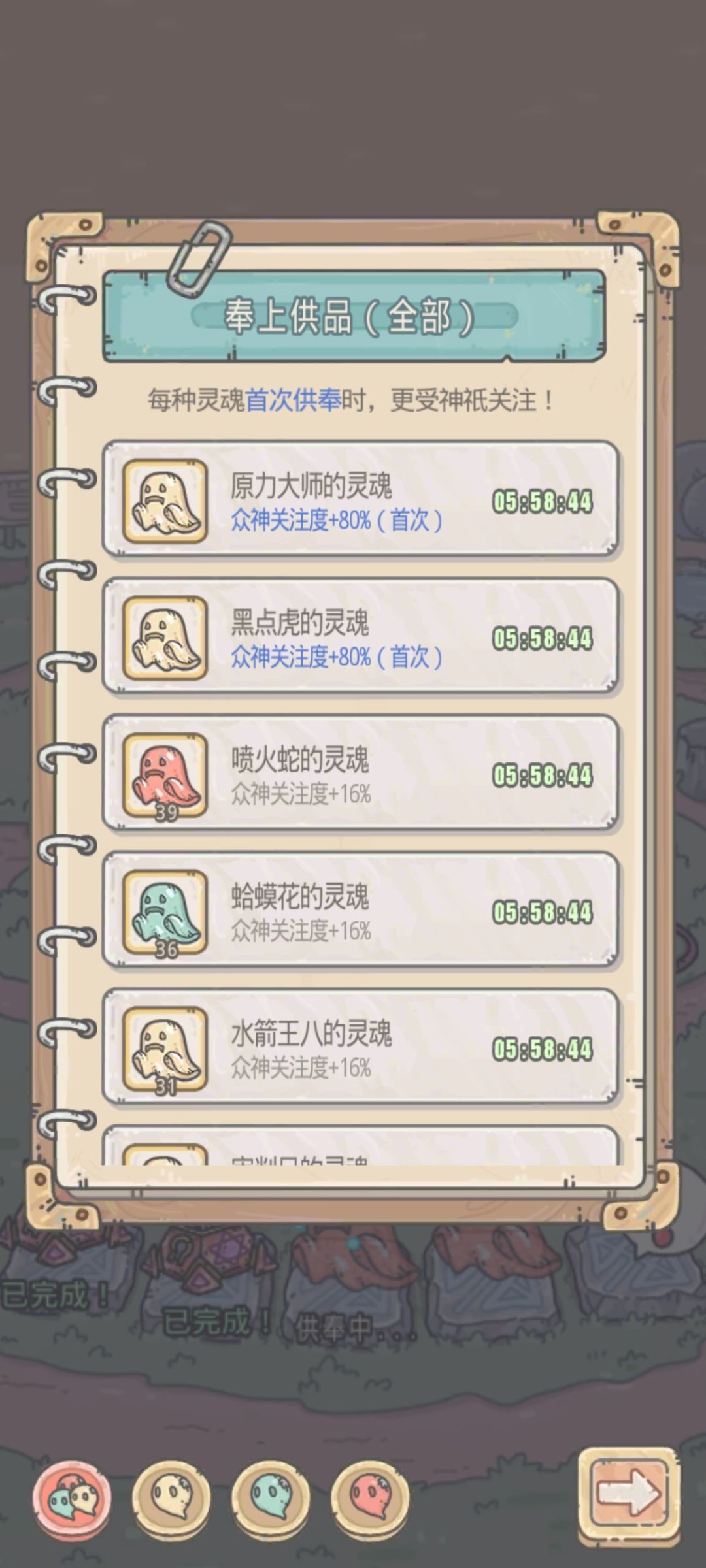
Task: Choose 蛤蟆花的灵魂 as offering
Action: pos(360,911)
